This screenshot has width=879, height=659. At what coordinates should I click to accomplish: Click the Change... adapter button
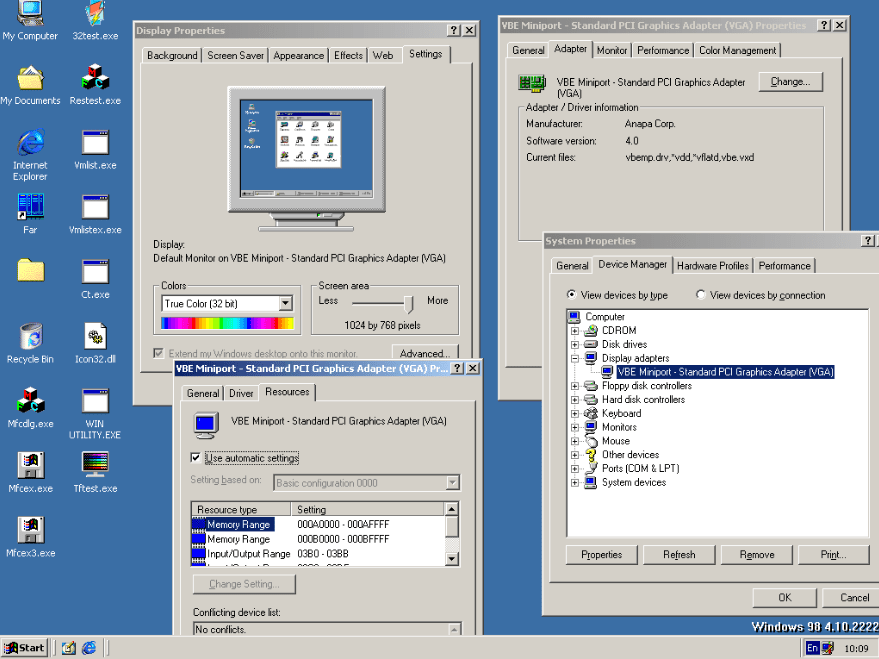(790, 82)
